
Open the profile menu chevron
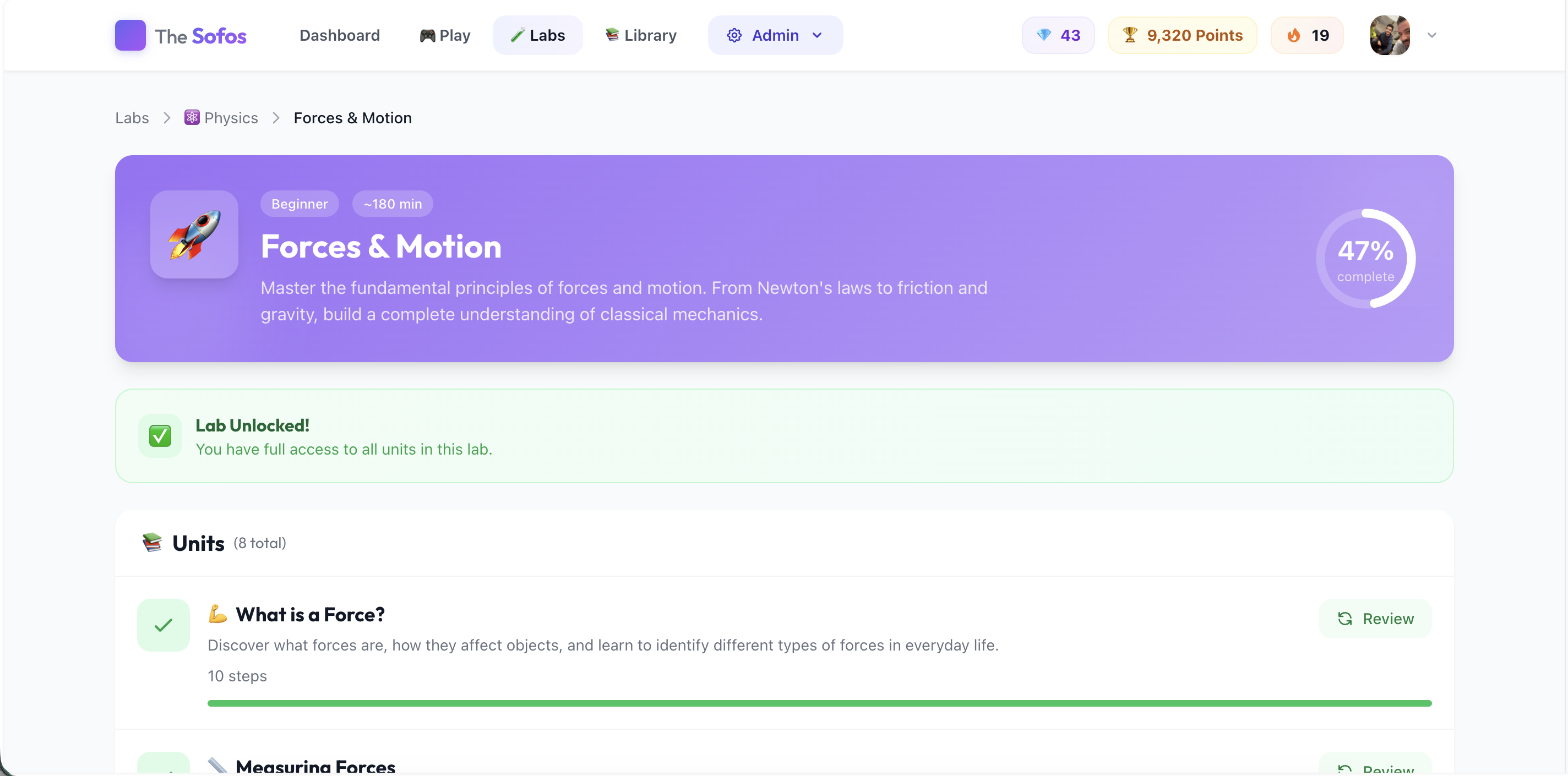(x=1431, y=35)
